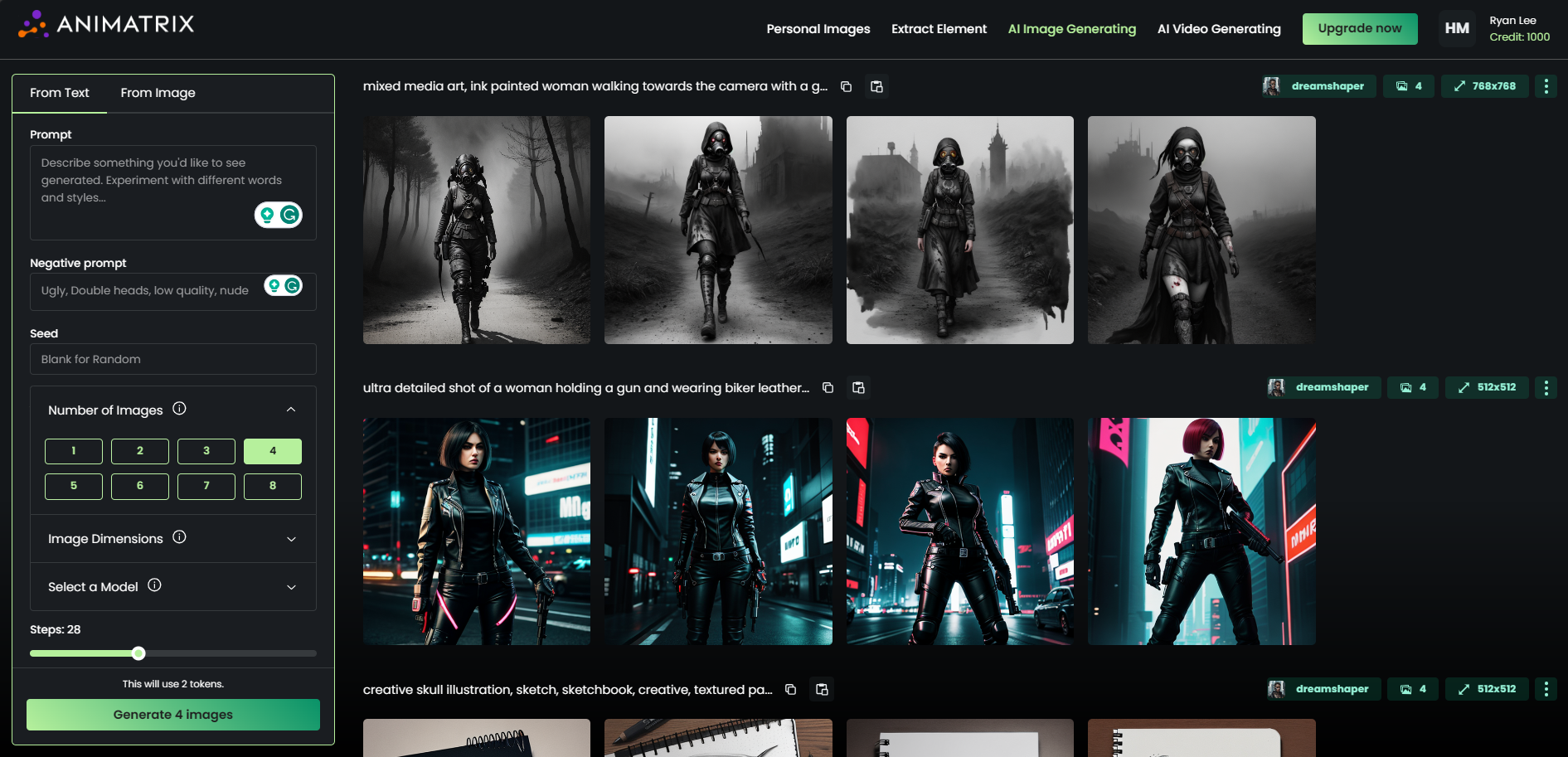Click the 768x768 dimension badge

(x=1485, y=86)
